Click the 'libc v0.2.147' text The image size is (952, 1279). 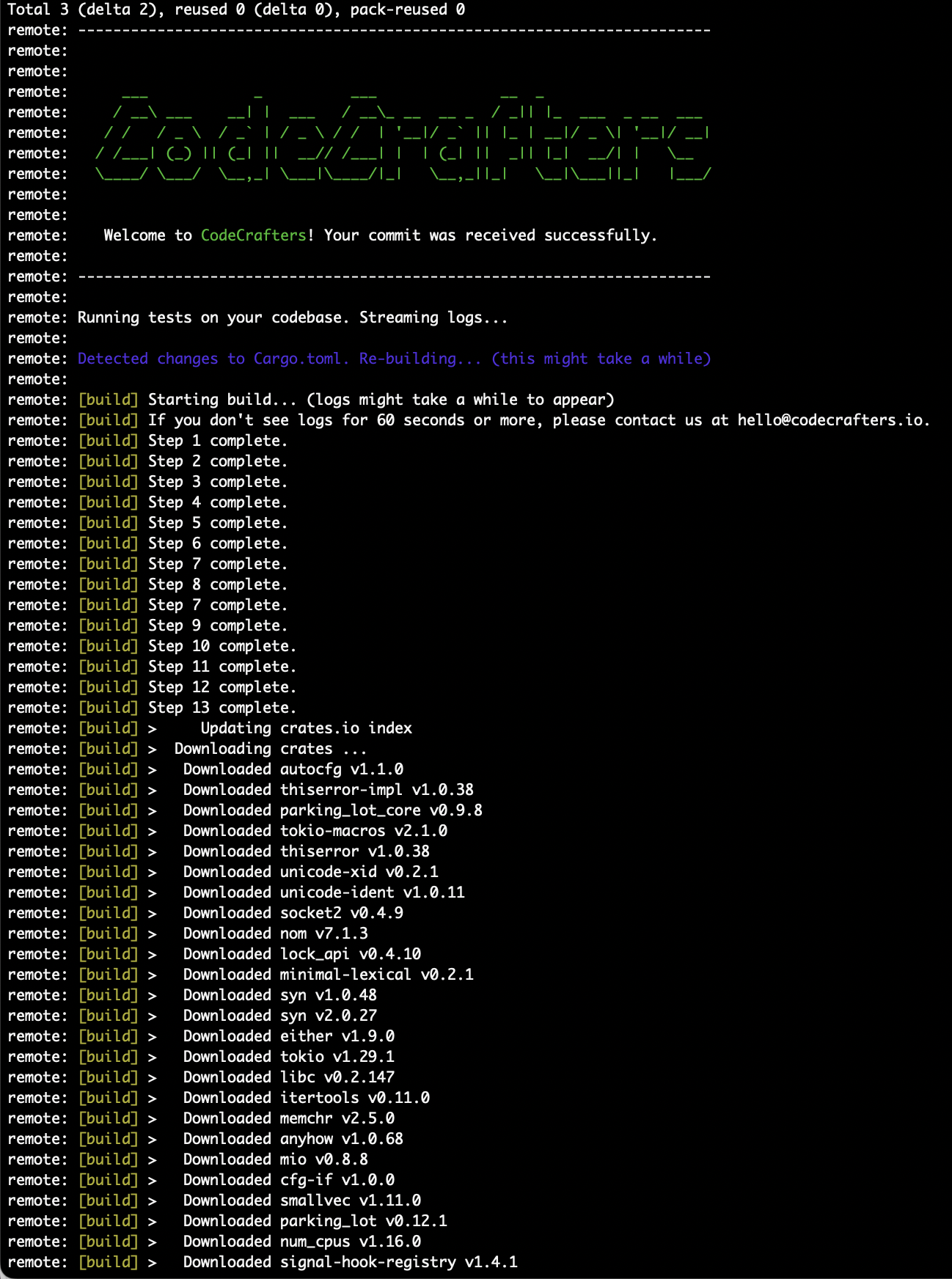337,1077
